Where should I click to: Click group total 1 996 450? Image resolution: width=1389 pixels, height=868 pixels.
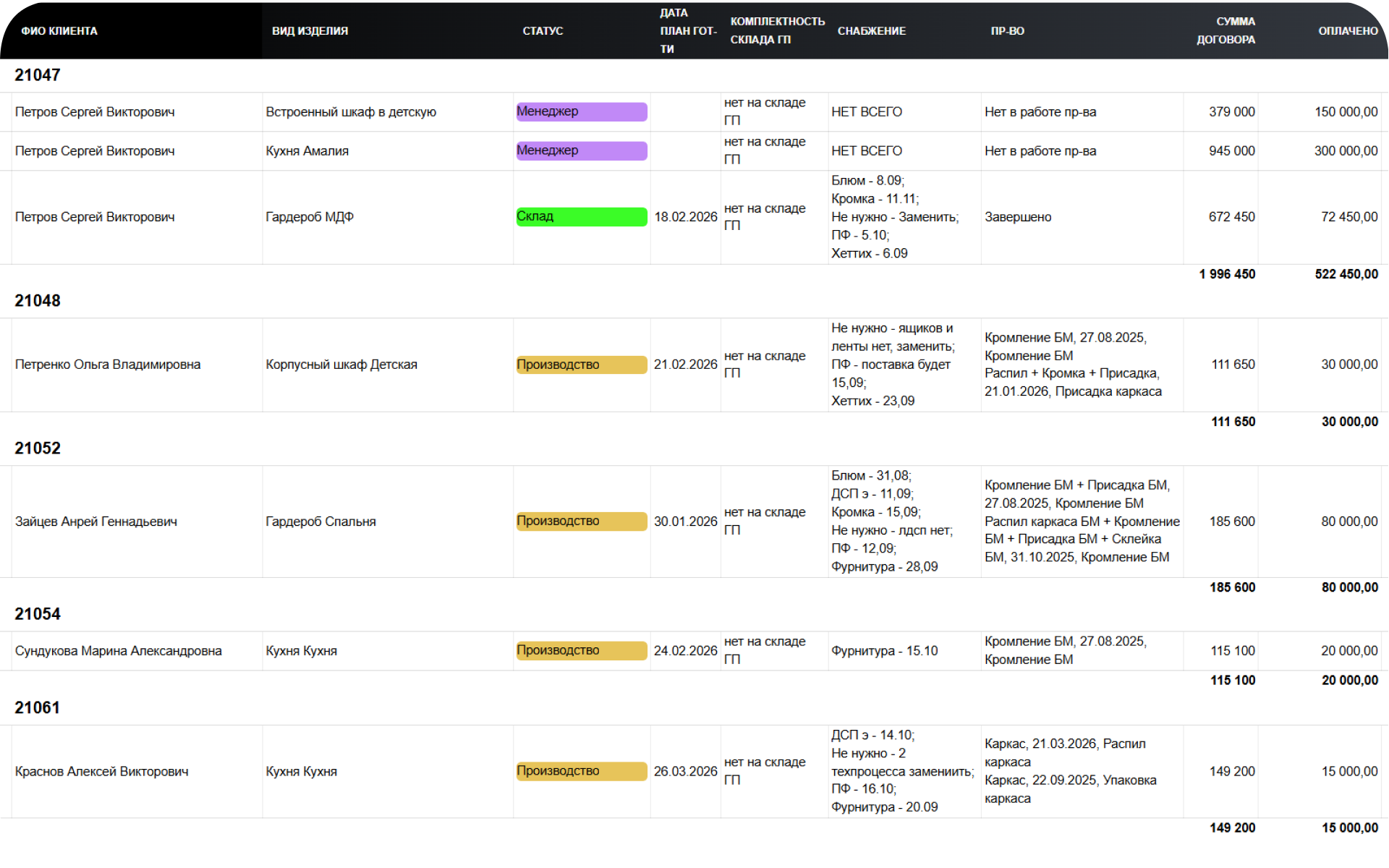tap(1227, 274)
